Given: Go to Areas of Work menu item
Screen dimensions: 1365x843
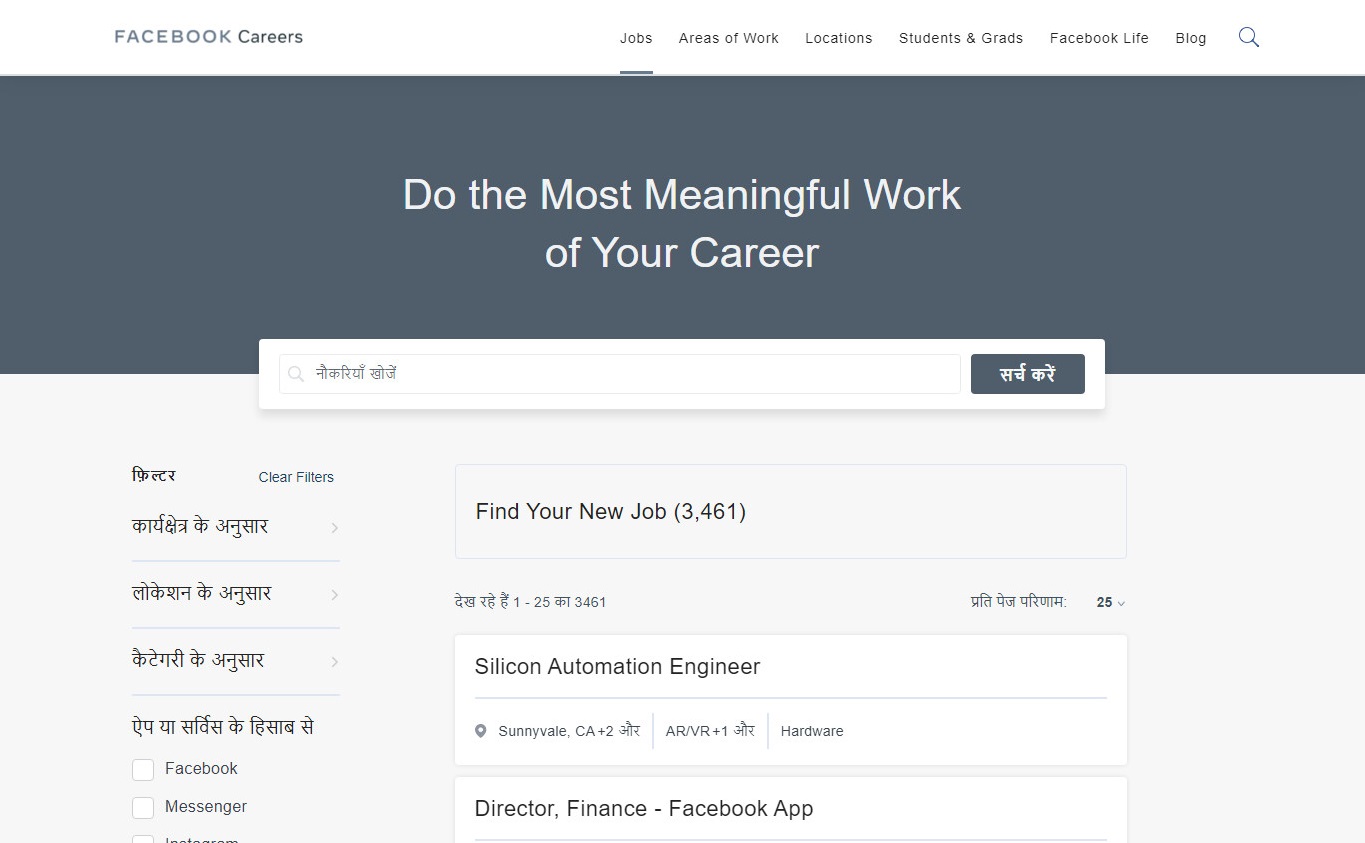Looking at the screenshot, I should [x=728, y=38].
